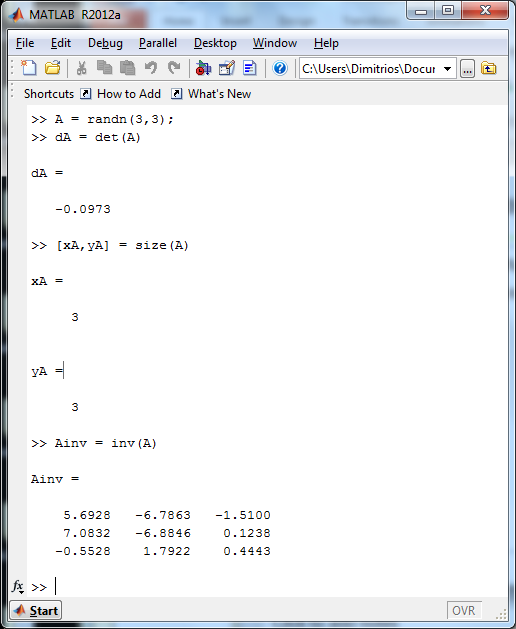Click the Undo arrow icon
This screenshot has width=516, height=629.
pyautogui.click(x=151, y=68)
